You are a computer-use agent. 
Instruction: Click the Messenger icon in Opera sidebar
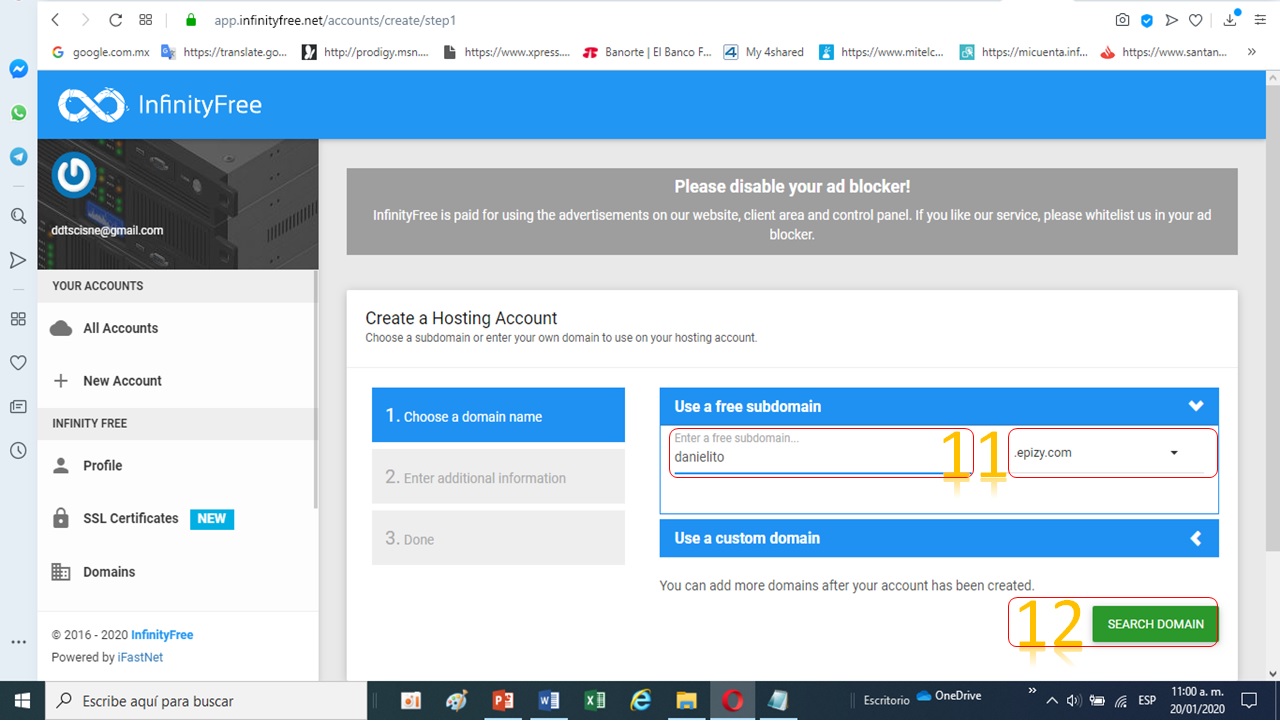tap(18, 69)
